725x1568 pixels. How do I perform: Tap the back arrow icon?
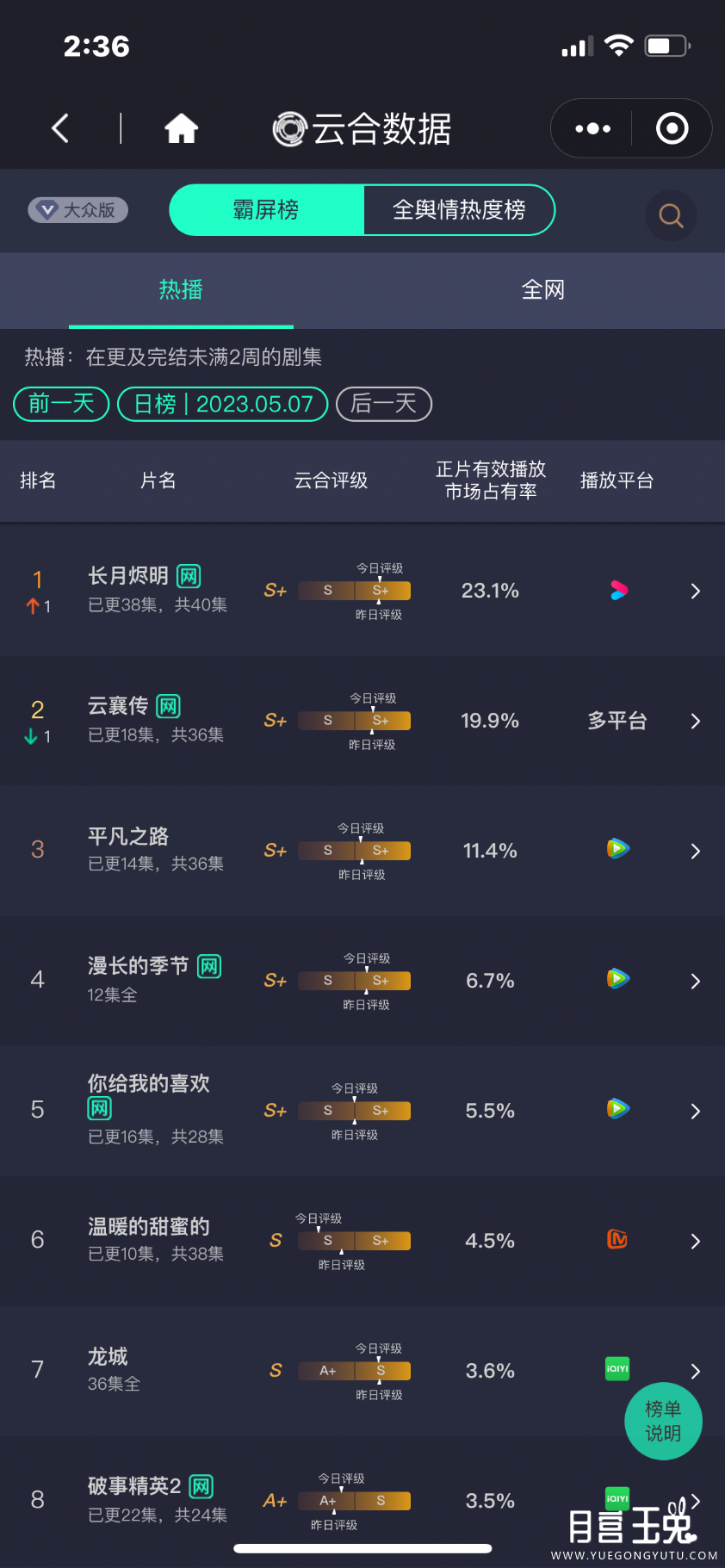[x=60, y=129]
